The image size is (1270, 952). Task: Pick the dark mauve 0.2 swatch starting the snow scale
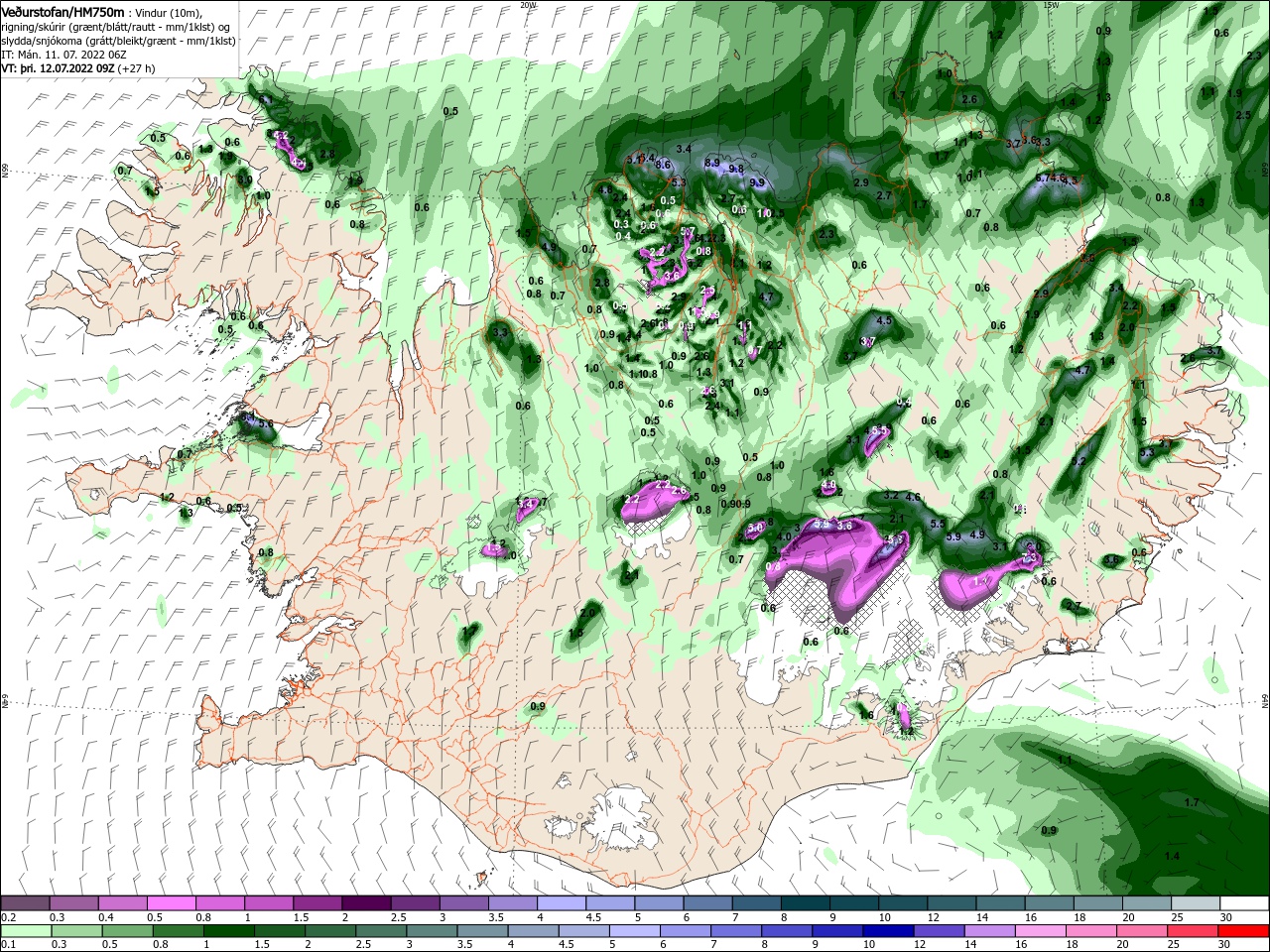(x=25, y=903)
